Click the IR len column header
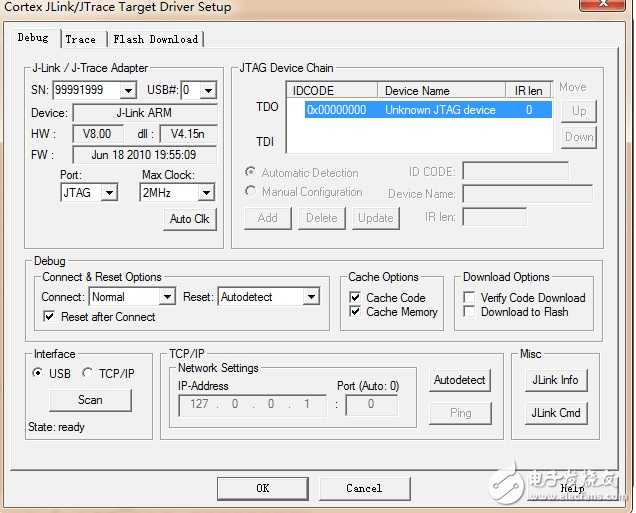 pyautogui.click(x=529, y=90)
